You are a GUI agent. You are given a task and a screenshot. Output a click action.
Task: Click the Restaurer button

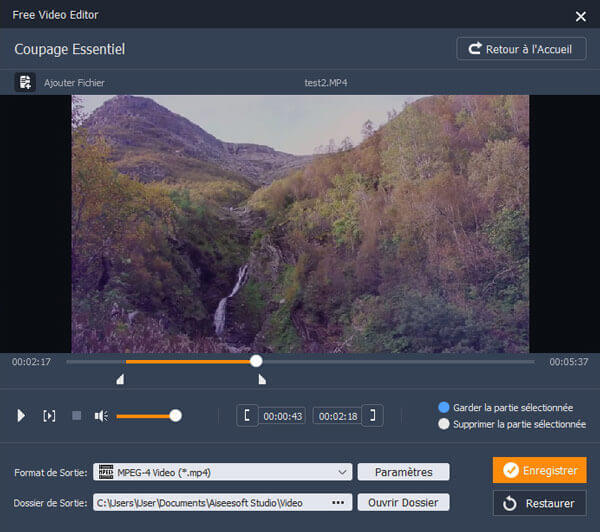pyautogui.click(x=539, y=503)
